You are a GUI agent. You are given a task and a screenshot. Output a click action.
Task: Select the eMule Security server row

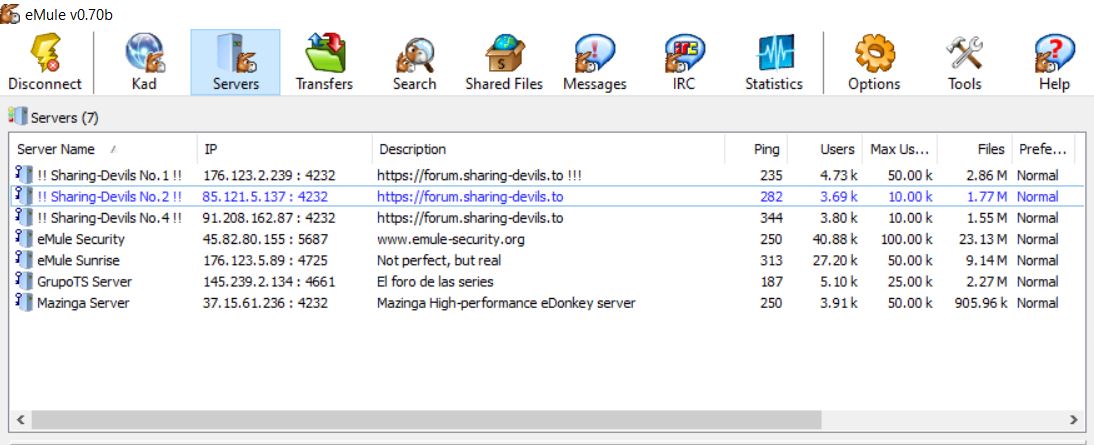[x=81, y=239]
